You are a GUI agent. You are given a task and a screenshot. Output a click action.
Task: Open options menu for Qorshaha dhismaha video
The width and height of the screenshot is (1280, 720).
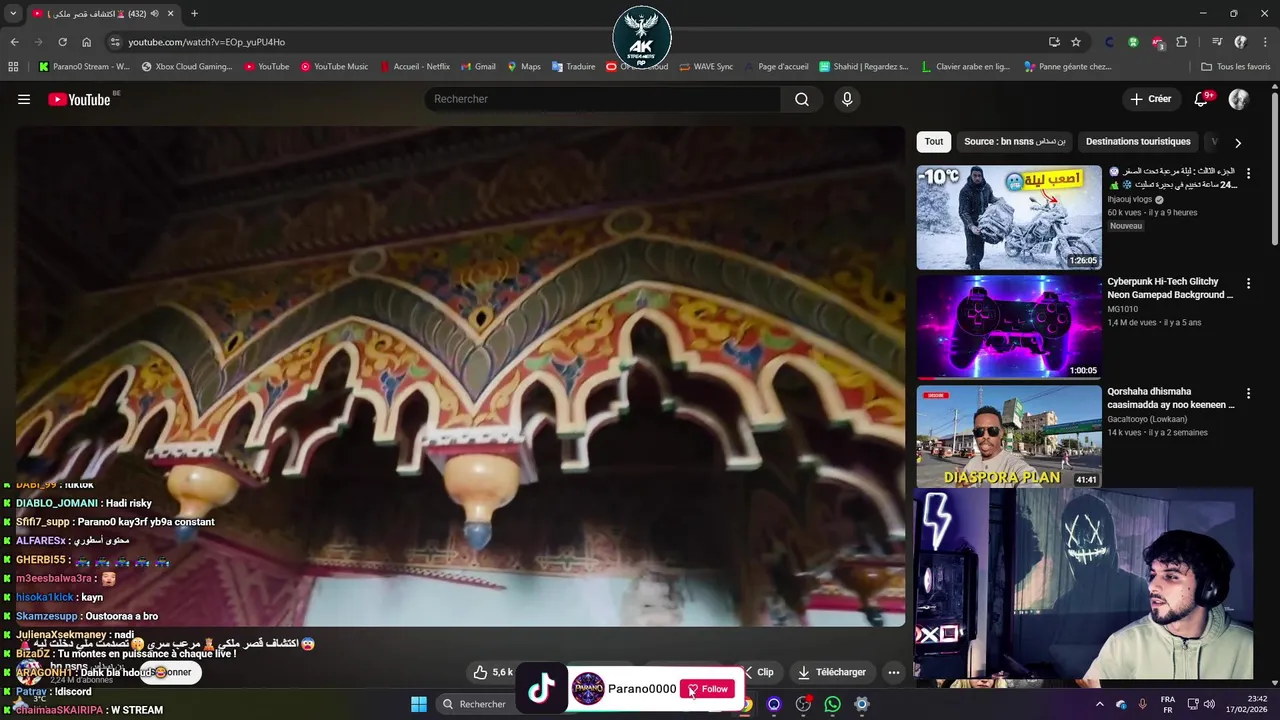[1248, 393]
